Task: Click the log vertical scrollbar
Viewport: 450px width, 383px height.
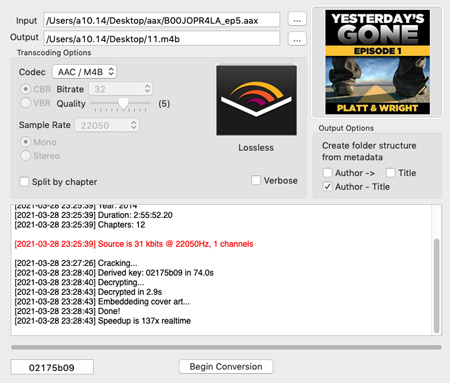Action: click(436, 286)
